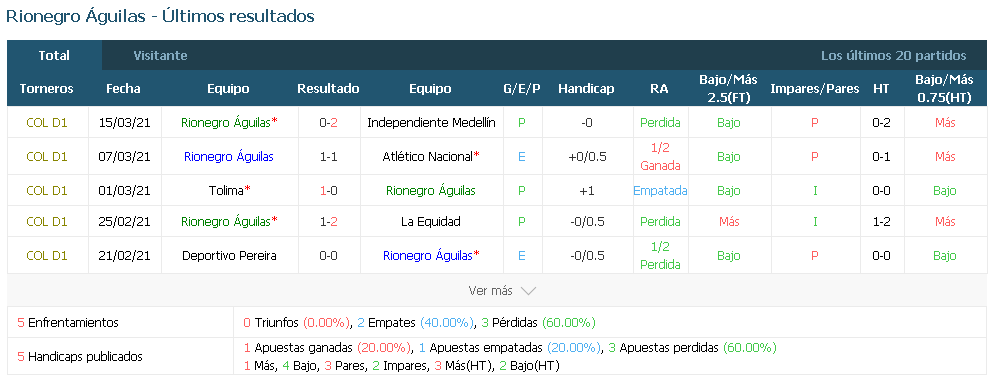Click the Tolima team name
The width and height of the screenshot is (998, 385).
pos(228,190)
